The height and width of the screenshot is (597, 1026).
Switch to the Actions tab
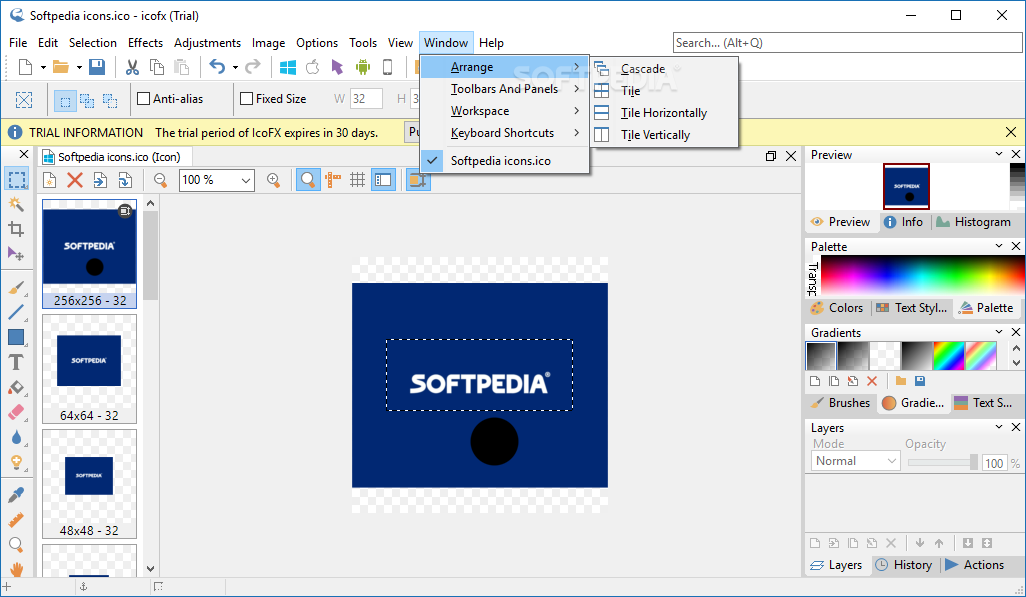point(974,565)
